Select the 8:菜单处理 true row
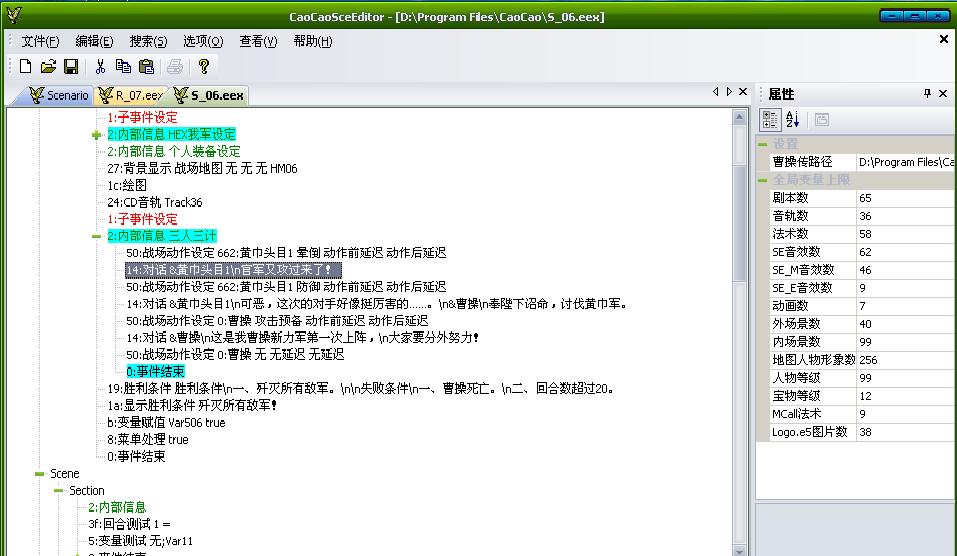The height and width of the screenshot is (556, 957). [x=148, y=439]
